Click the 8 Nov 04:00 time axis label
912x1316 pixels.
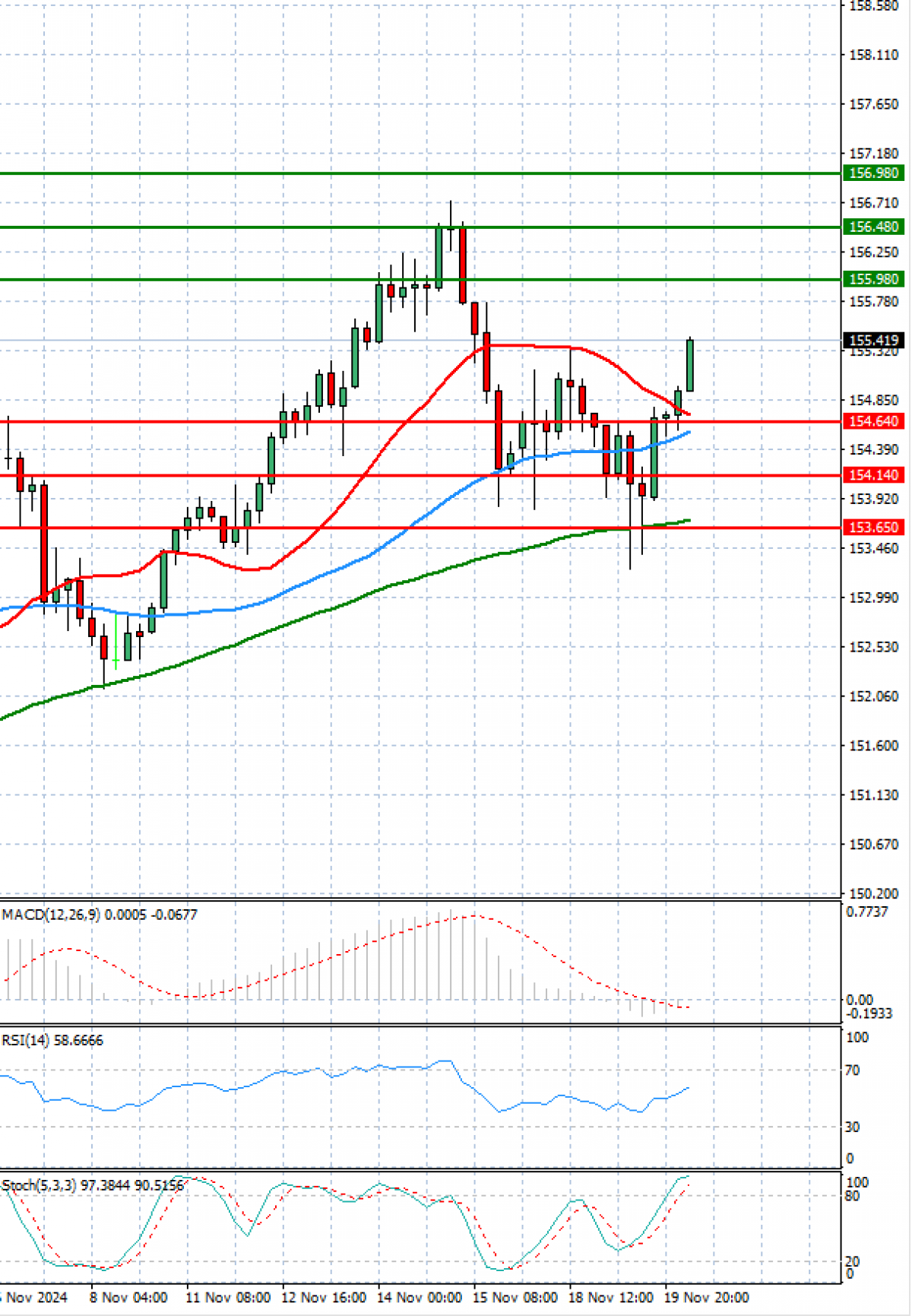pyautogui.click(x=128, y=1297)
